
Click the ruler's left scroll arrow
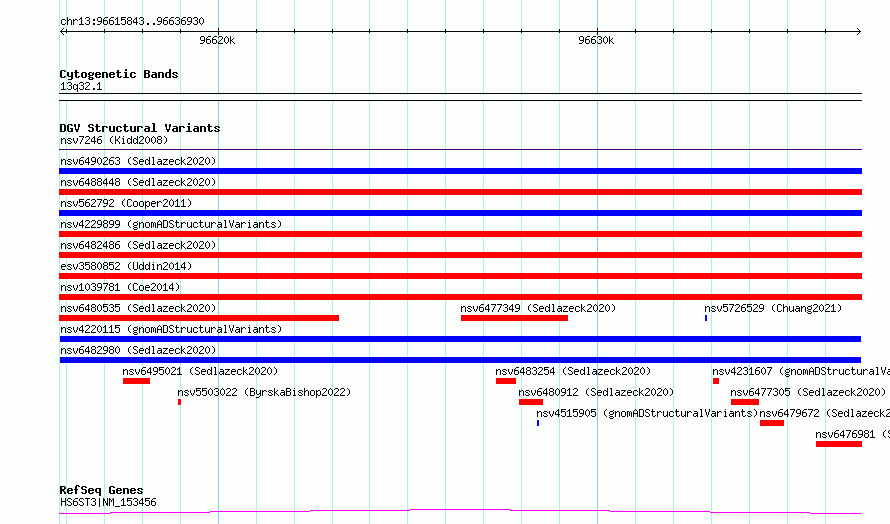[63, 31]
